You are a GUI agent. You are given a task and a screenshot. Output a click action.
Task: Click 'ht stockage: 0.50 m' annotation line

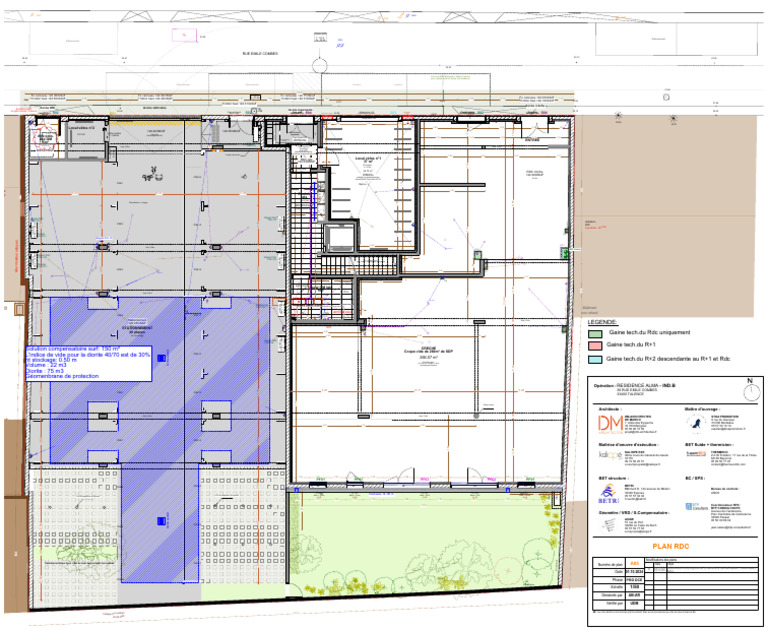coord(52,360)
